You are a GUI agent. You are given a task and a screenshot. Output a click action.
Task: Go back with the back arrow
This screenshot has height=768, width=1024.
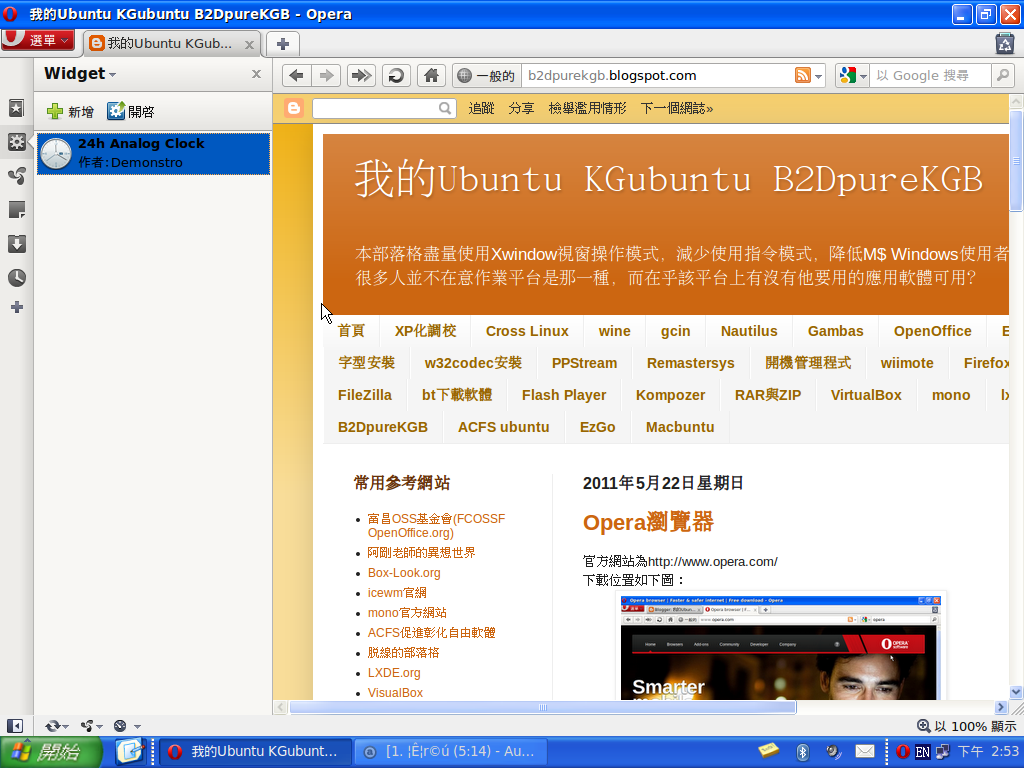coord(296,76)
